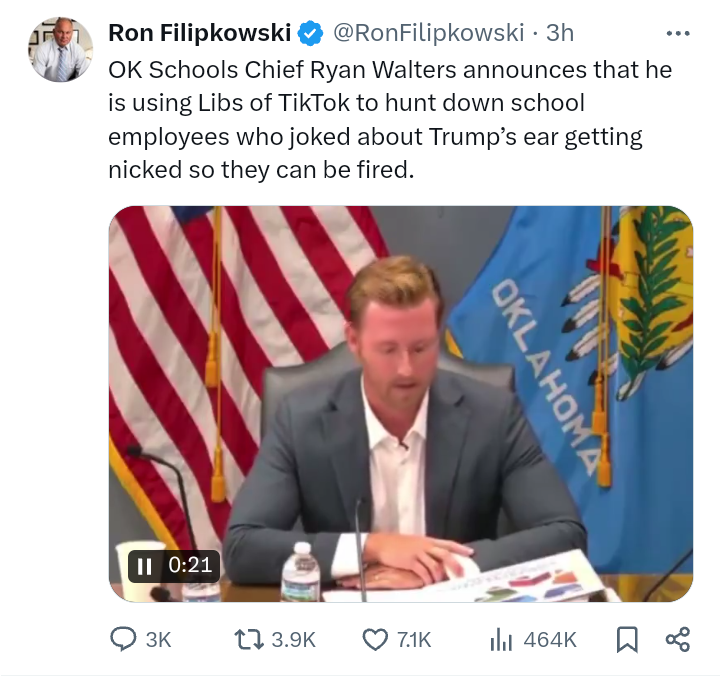Viewport: 720px width, 681px height.
Task: Pause the video playback
Action: (x=145, y=565)
